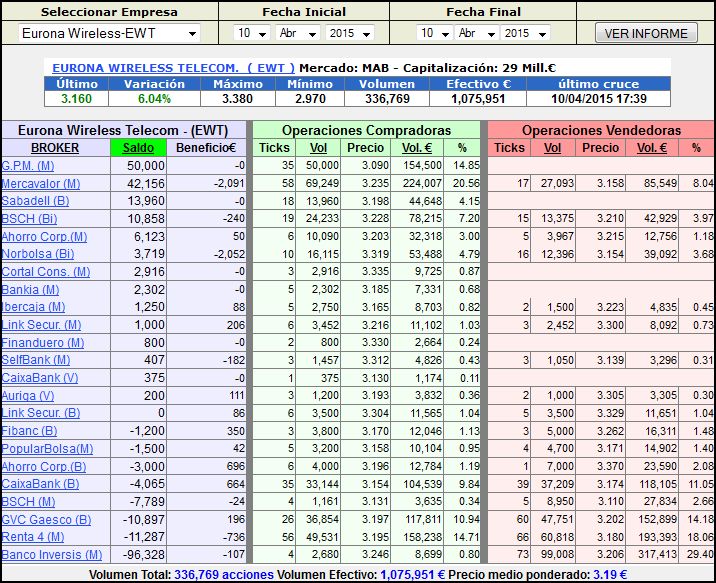The height and width of the screenshot is (583, 716).
Task: Open the Fecha Final year dropdown
Action: point(530,33)
